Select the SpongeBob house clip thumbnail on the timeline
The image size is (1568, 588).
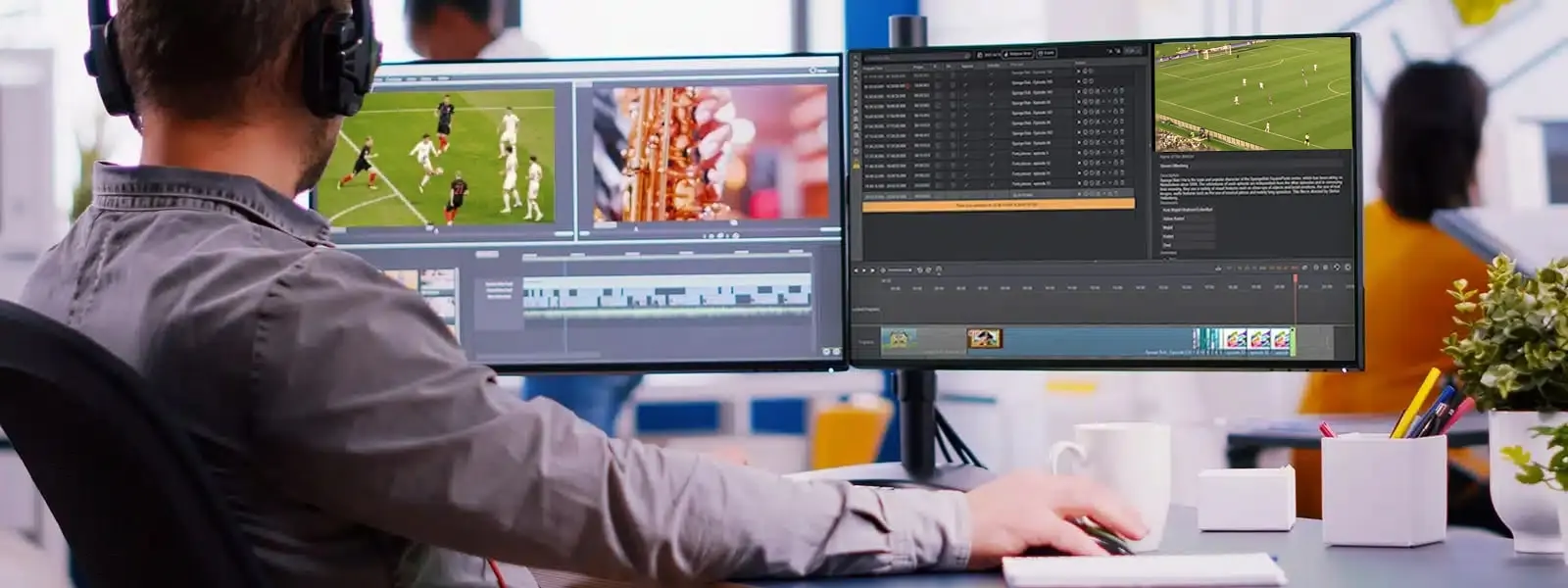(899, 340)
